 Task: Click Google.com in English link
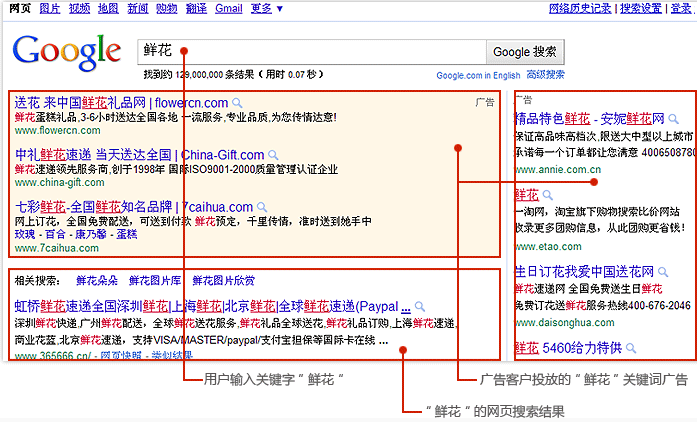point(478,75)
